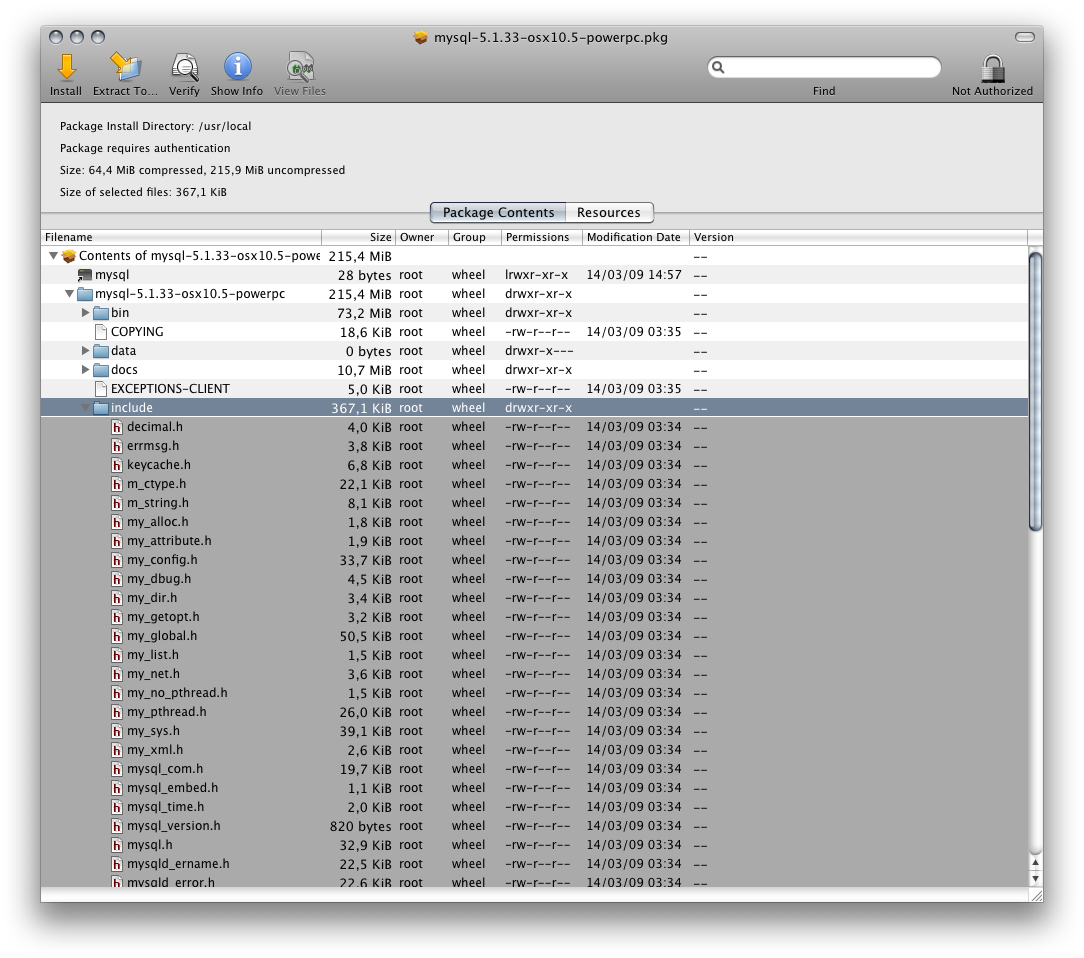Image resolution: width=1084 pixels, height=958 pixels.
Task: Click the my_global.h header file icon
Action: click(117, 636)
